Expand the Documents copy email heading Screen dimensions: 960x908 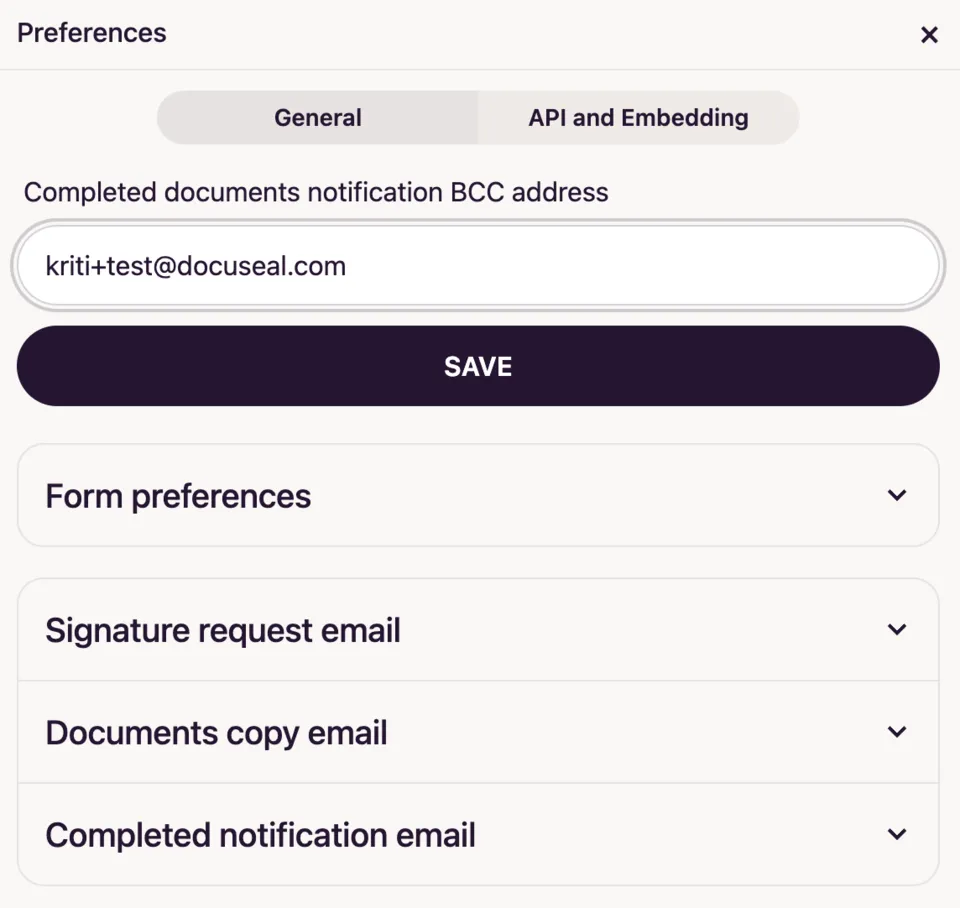tap(216, 733)
